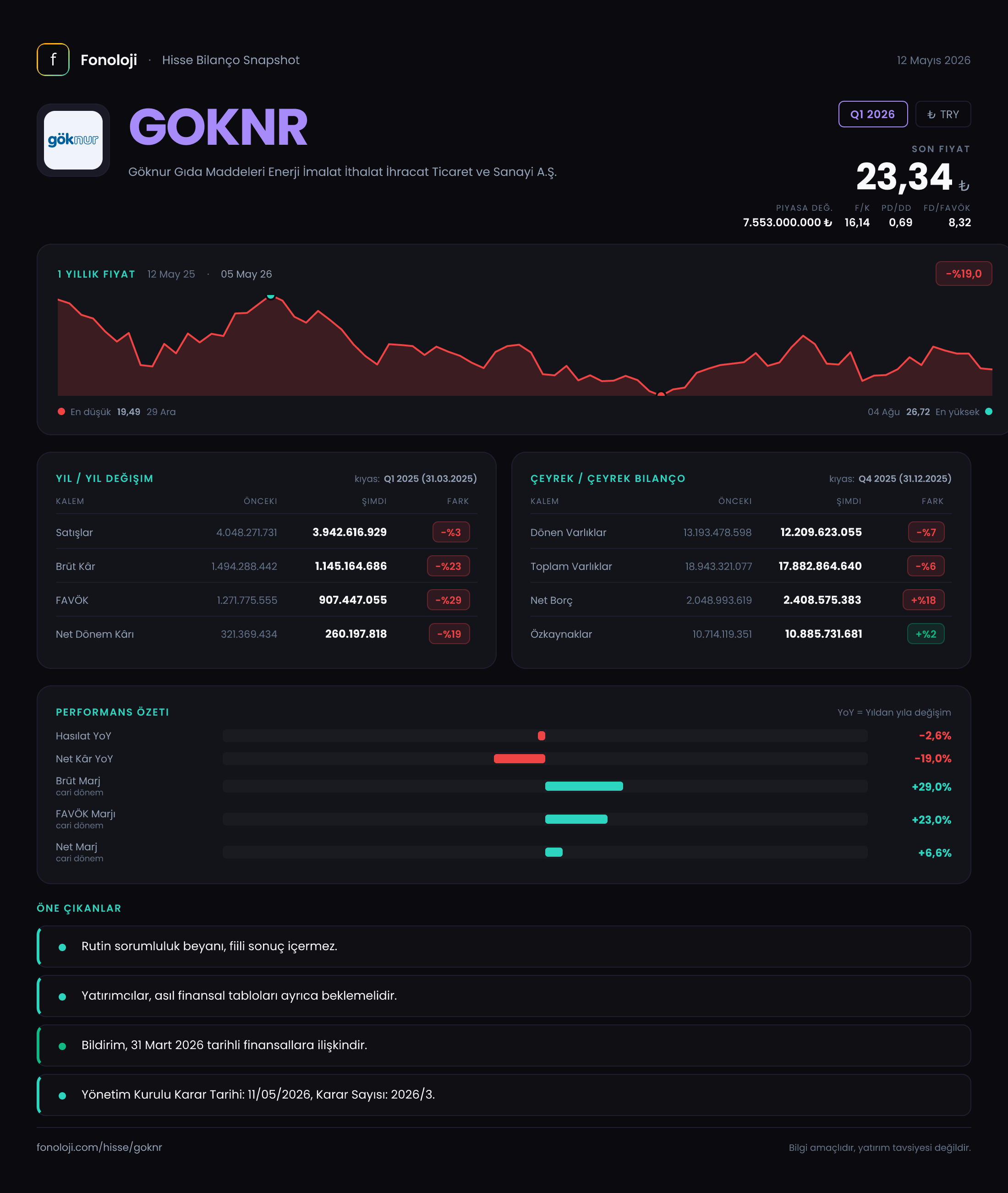
Task: Click the göknur company logo thumbnail
Action: (73, 140)
